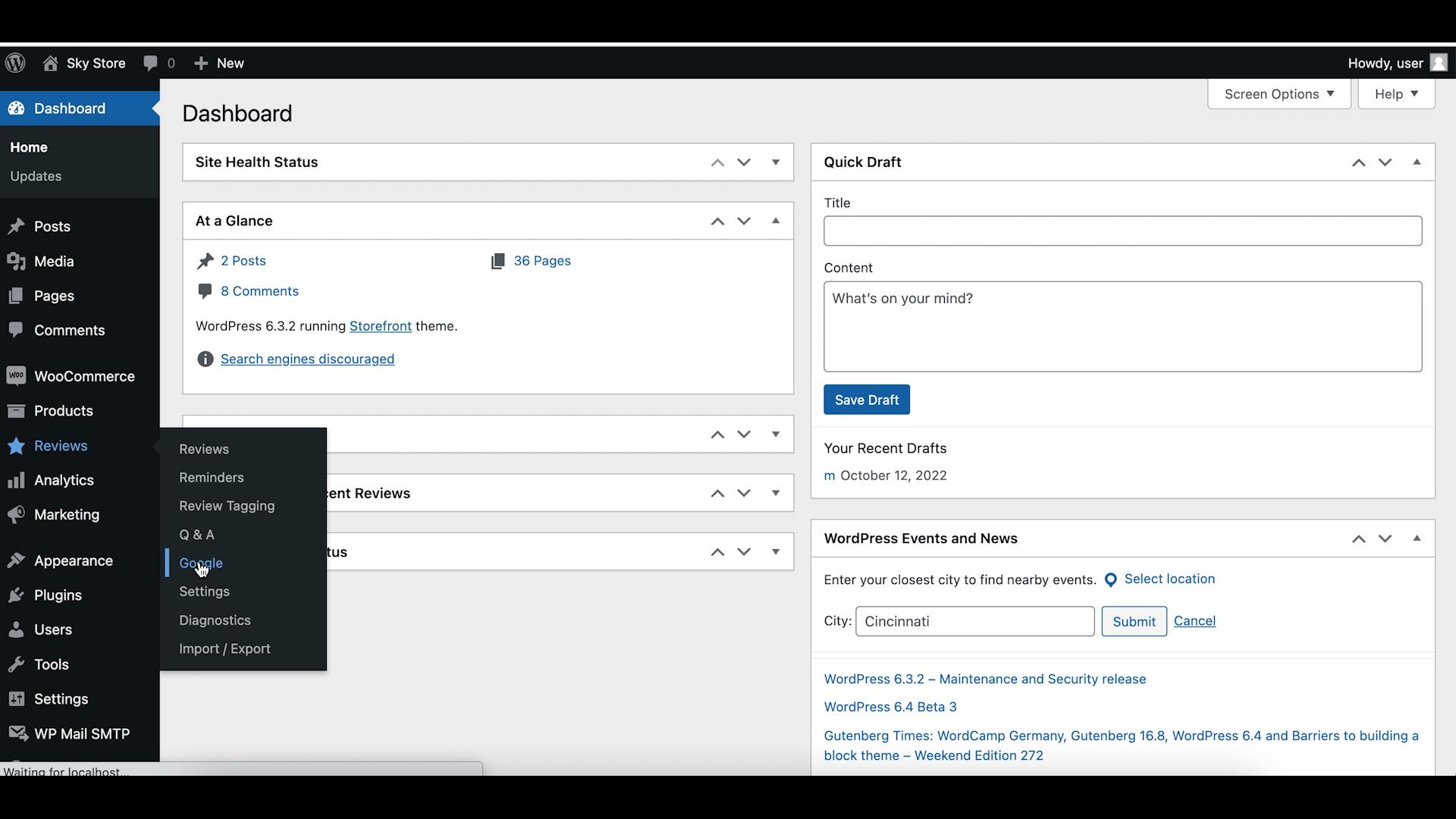
Task: Open the comments bubble in admin bar
Action: 151,63
